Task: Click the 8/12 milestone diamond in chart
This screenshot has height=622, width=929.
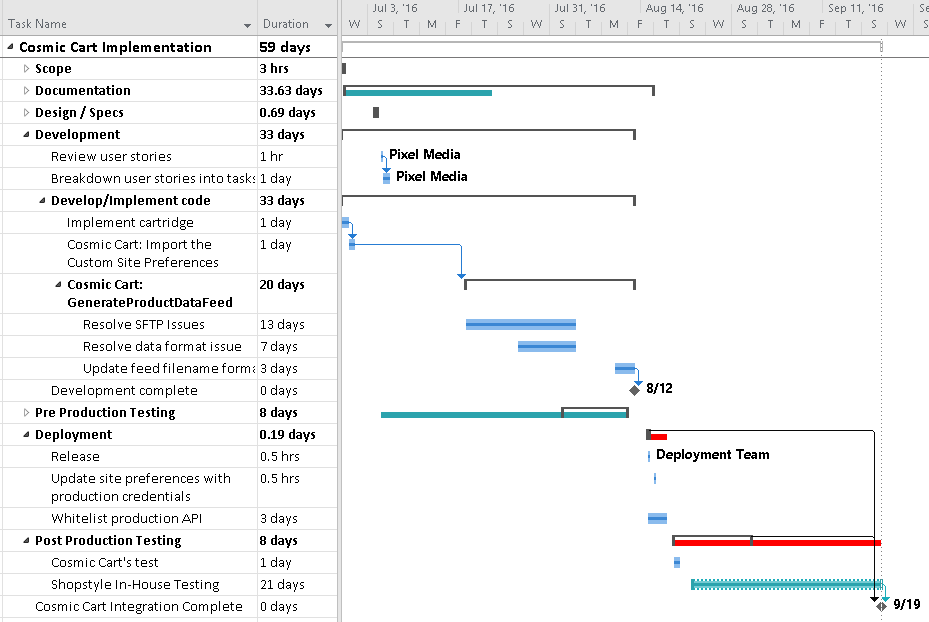Action: pyautogui.click(x=635, y=390)
